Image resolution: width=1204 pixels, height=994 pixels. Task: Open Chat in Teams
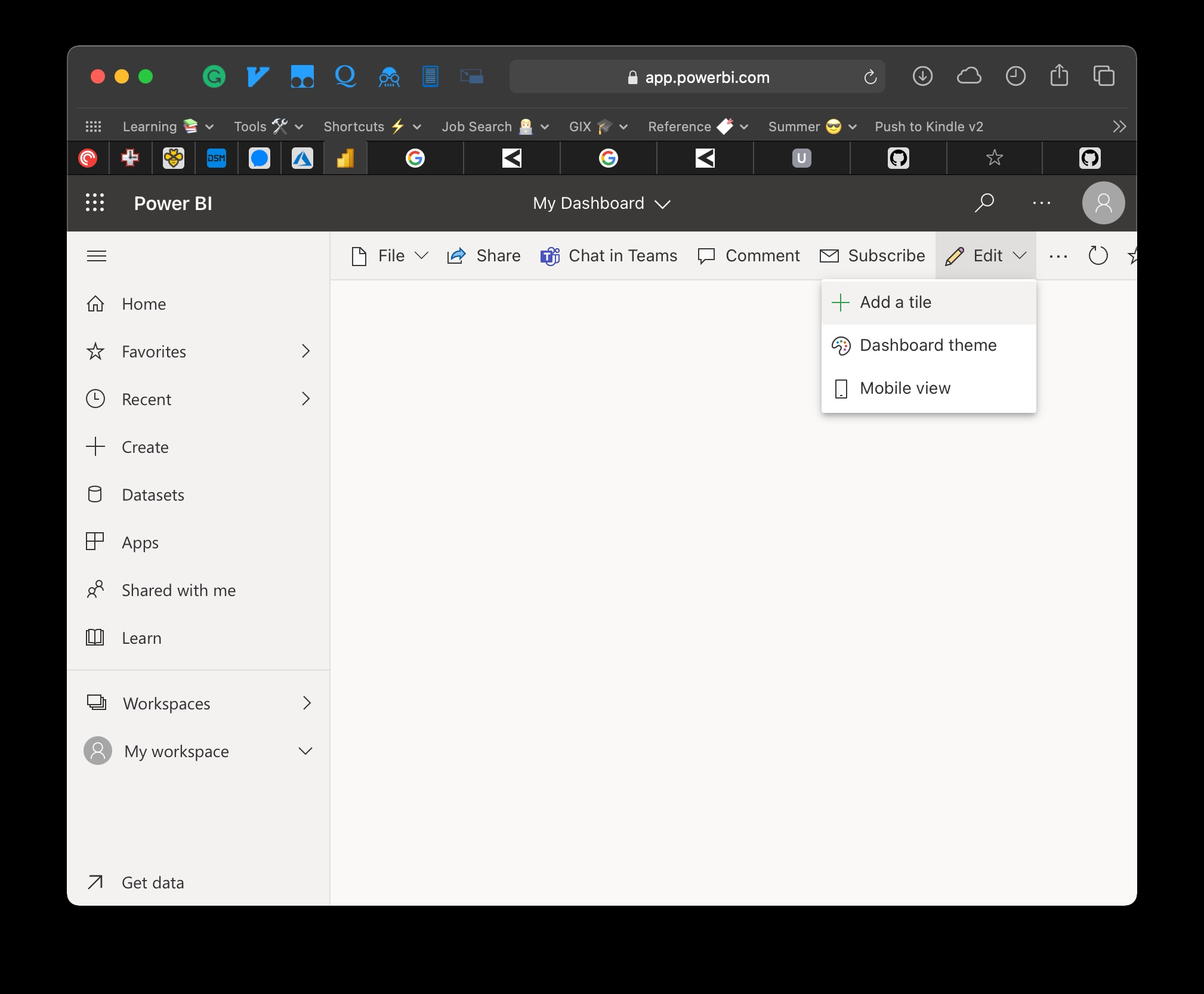click(609, 256)
